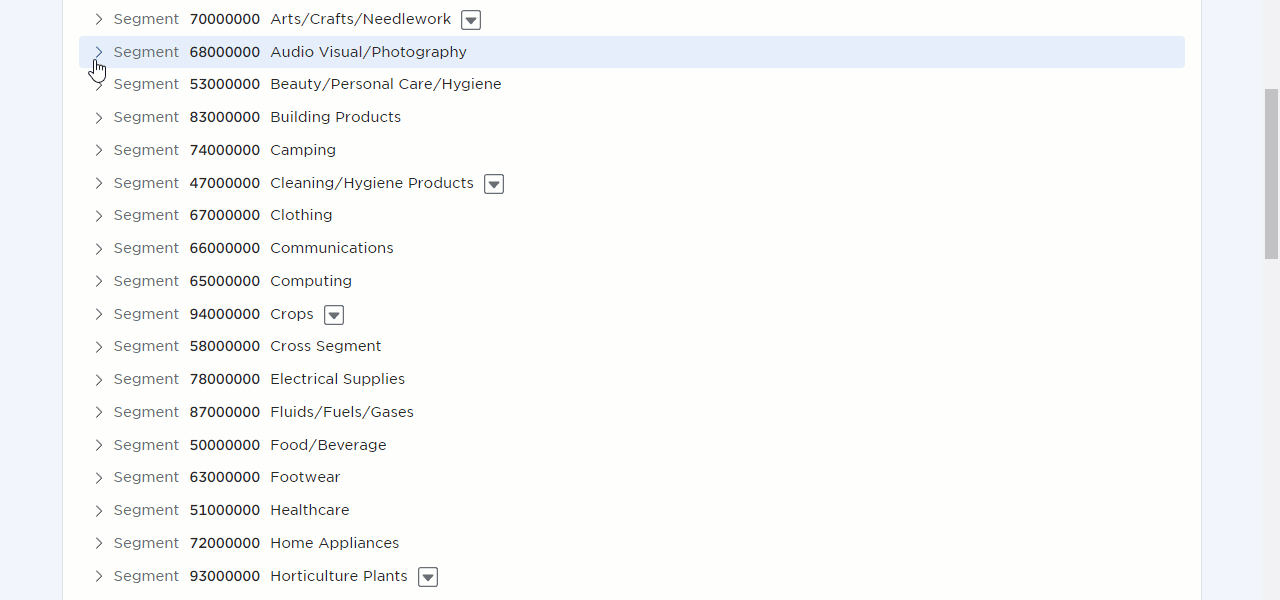Click the 'Footwear' segment name
Screen dimensions: 1280x600
click(x=305, y=477)
